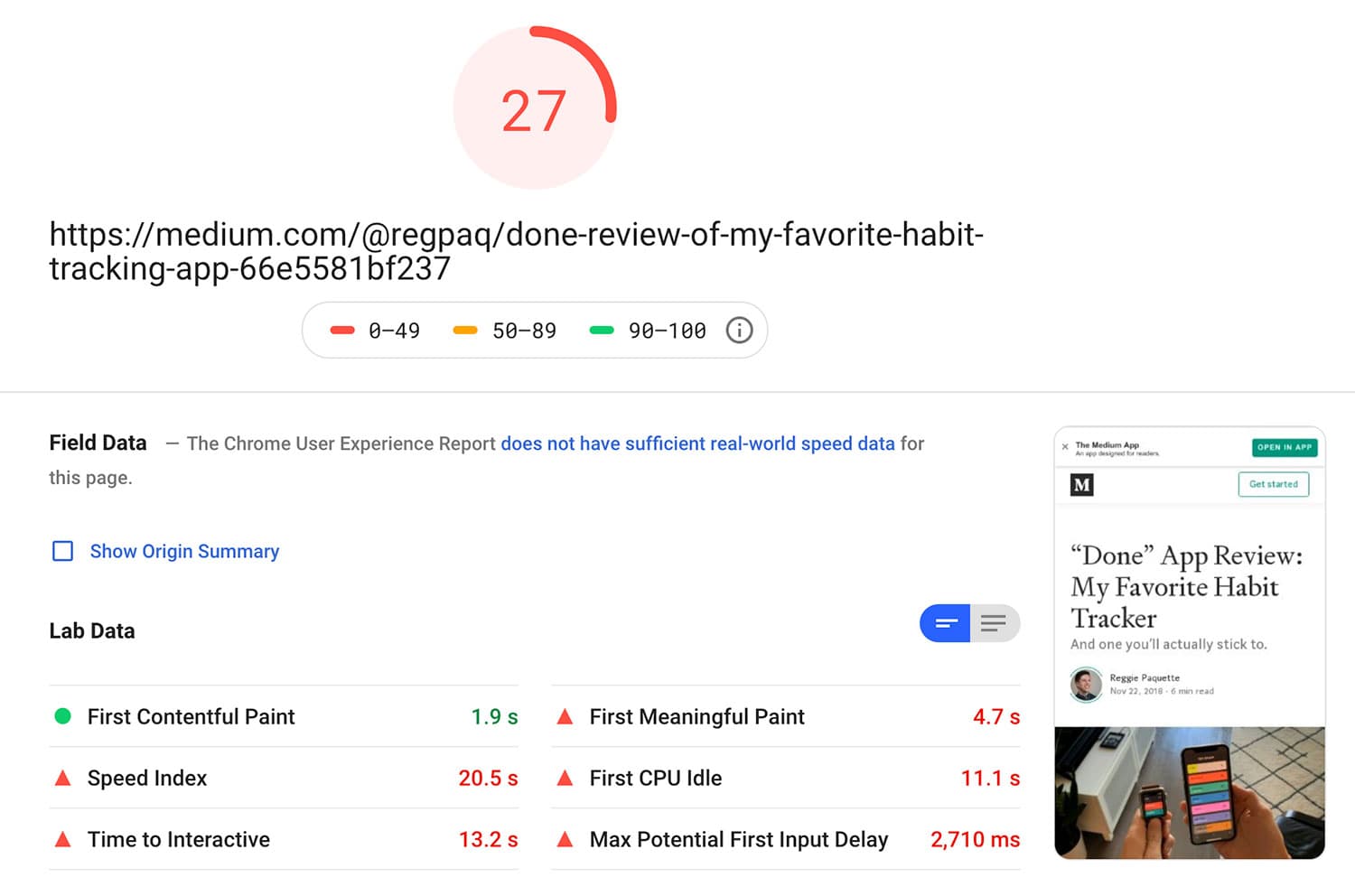Click the performance score gauge showing 27
Screen dimensions: 1355x896
coord(535,107)
